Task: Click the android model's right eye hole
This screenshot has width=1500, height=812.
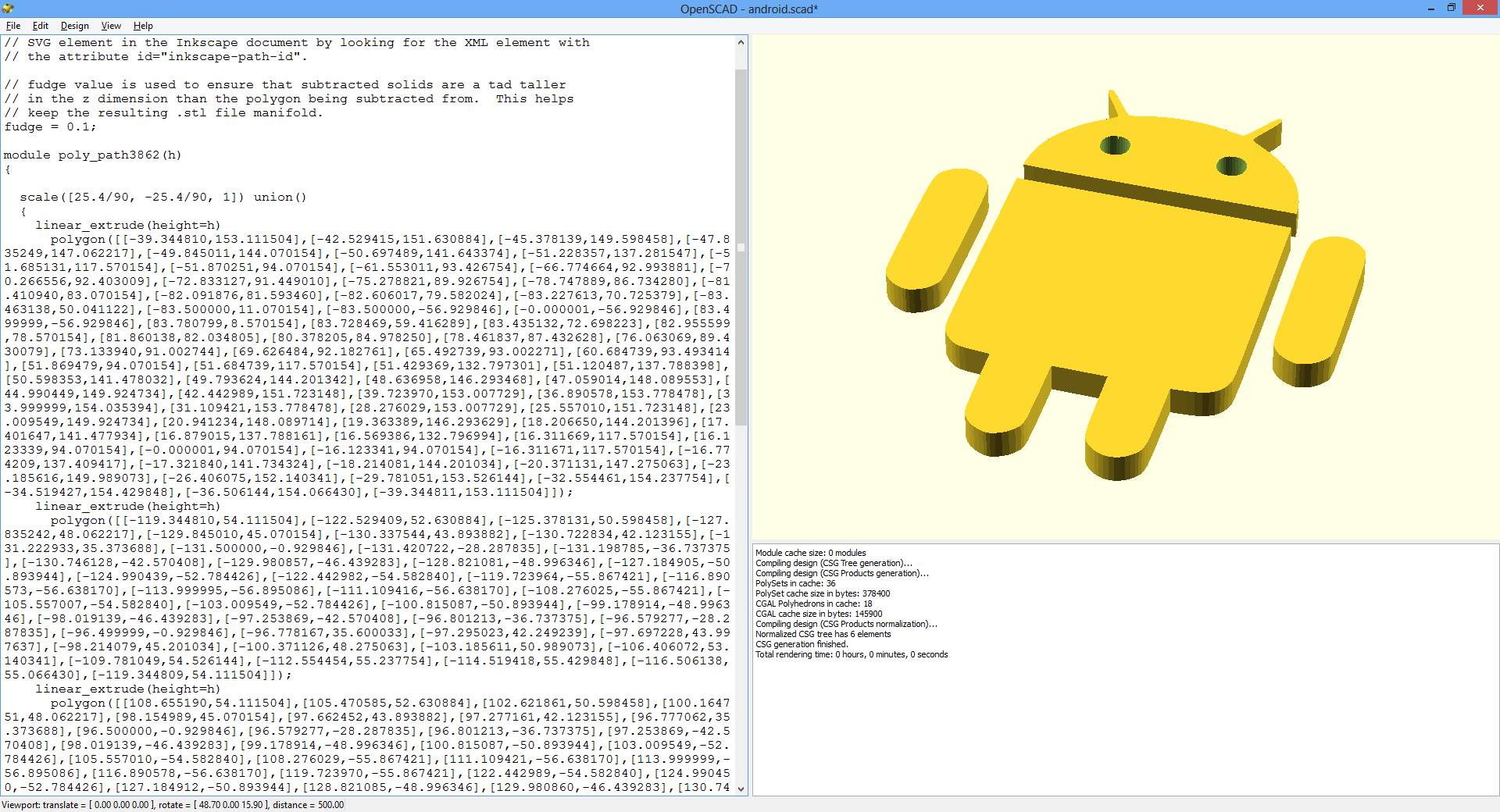Action: click(1231, 166)
